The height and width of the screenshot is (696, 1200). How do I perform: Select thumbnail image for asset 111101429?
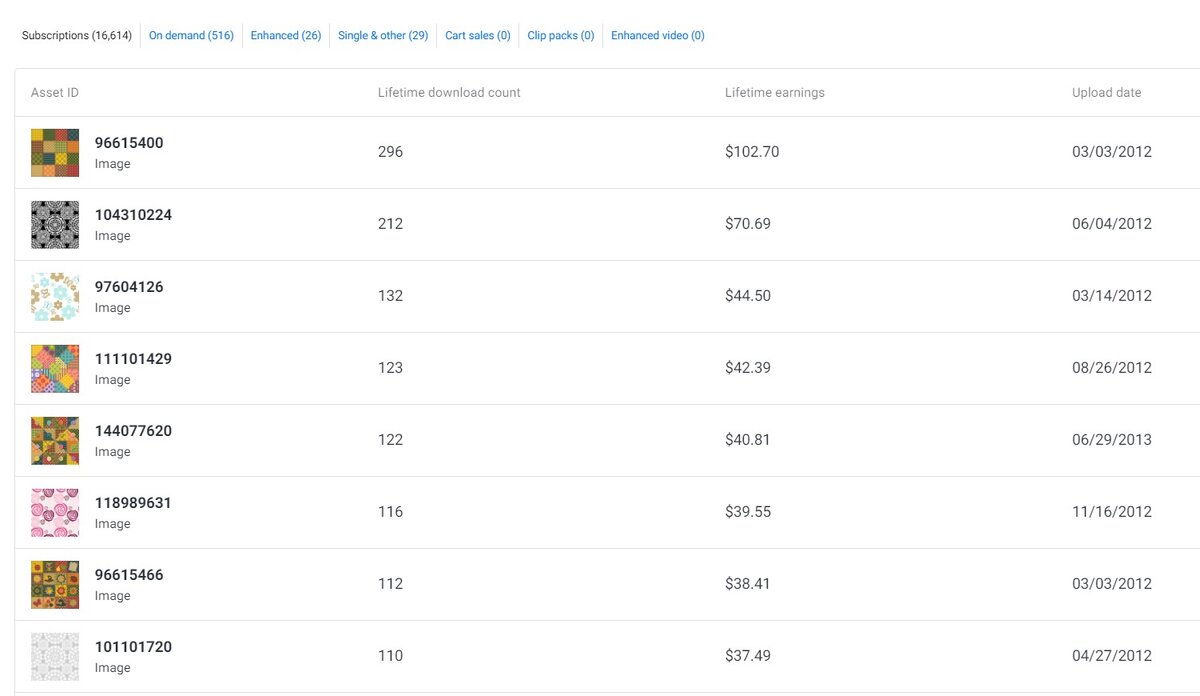point(55,369)
